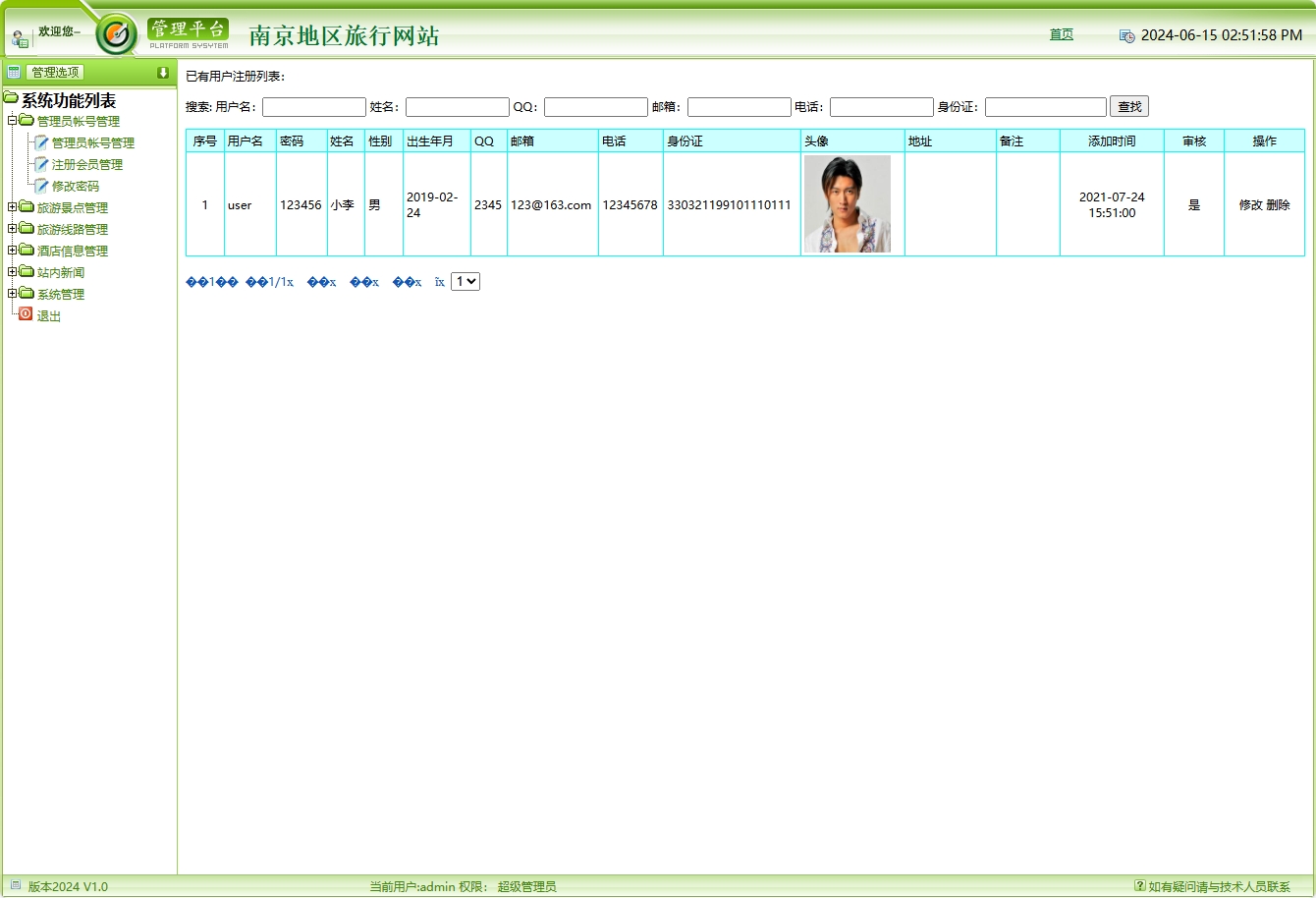Open 注册会员管理 in sidebar
The height and width of the screenshot is (898, 1316).
click(x=86, y=164)
